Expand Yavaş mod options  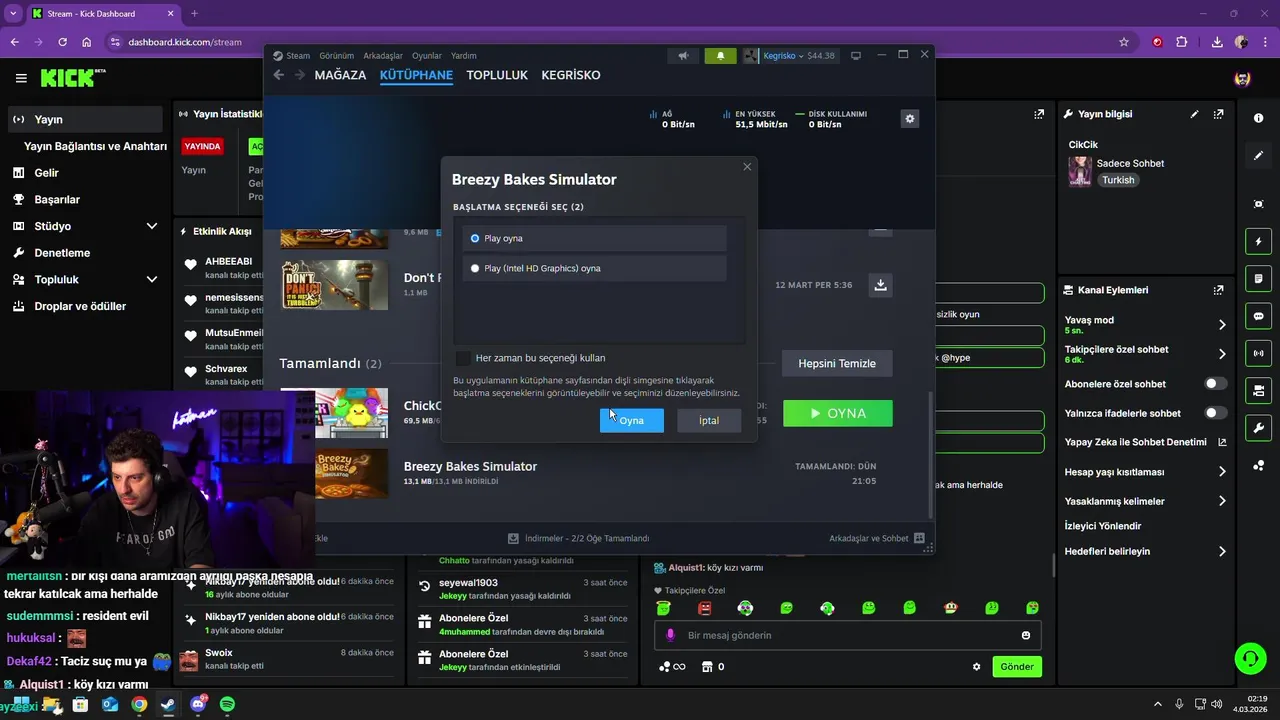coord(1222,325)
